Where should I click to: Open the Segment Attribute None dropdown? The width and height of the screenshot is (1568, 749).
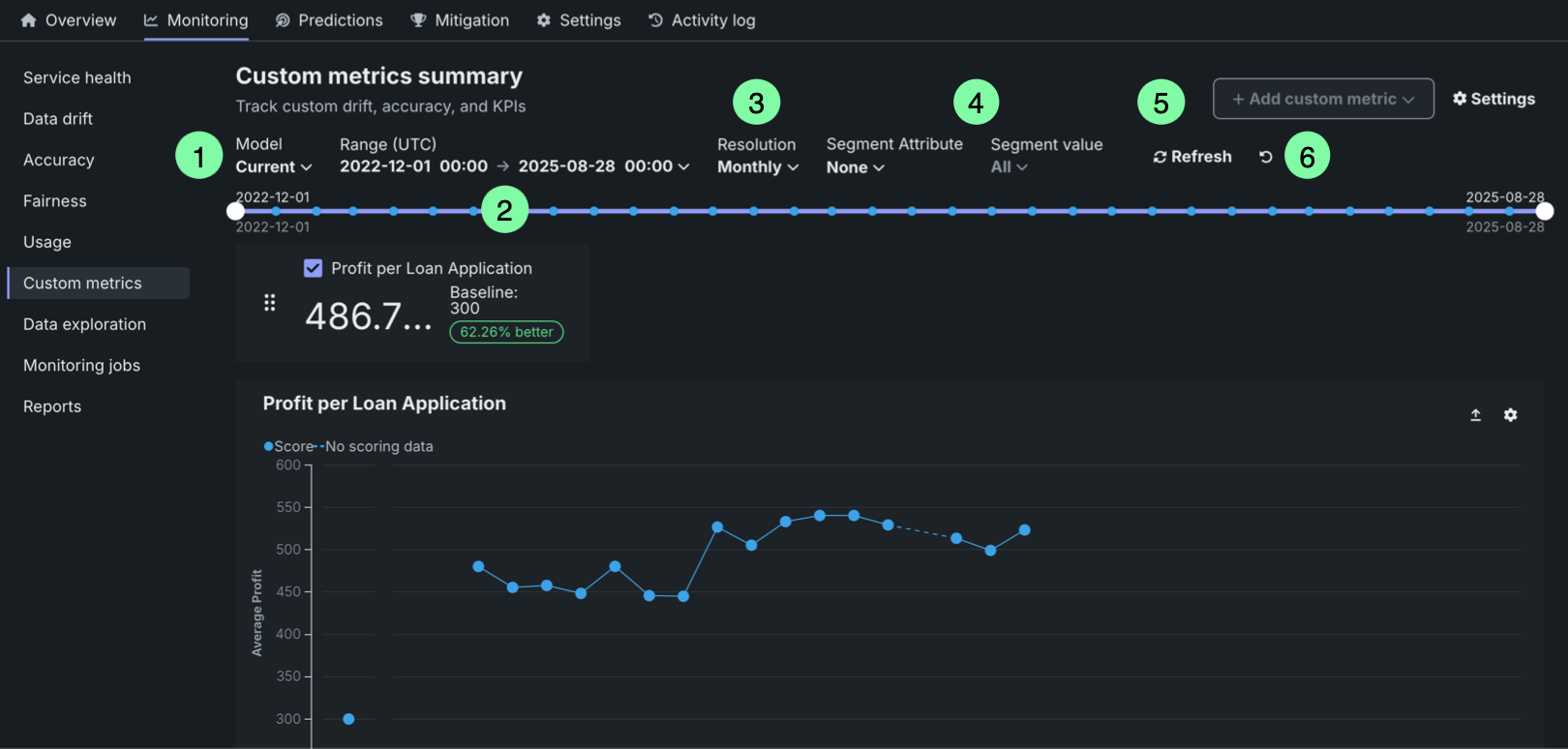click(x=855, y=167)
